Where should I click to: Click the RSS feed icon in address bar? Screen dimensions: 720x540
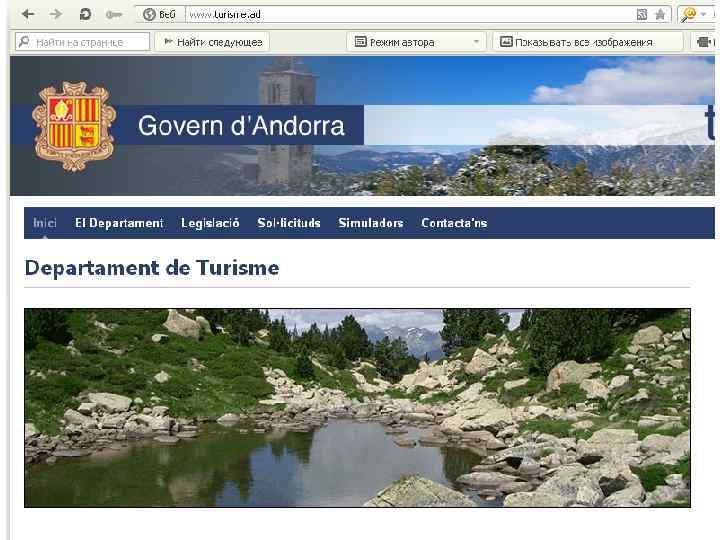(642, 15)
